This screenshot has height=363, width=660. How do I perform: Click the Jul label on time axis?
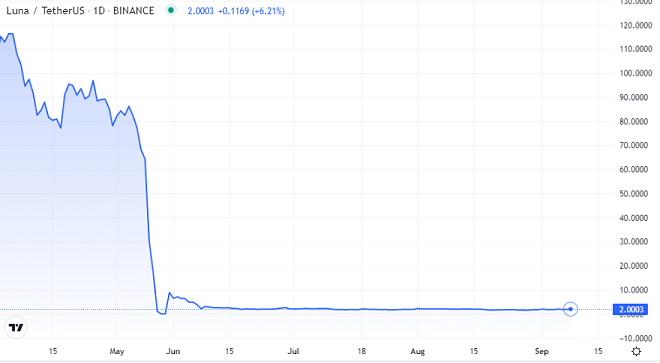coord(293,351)
